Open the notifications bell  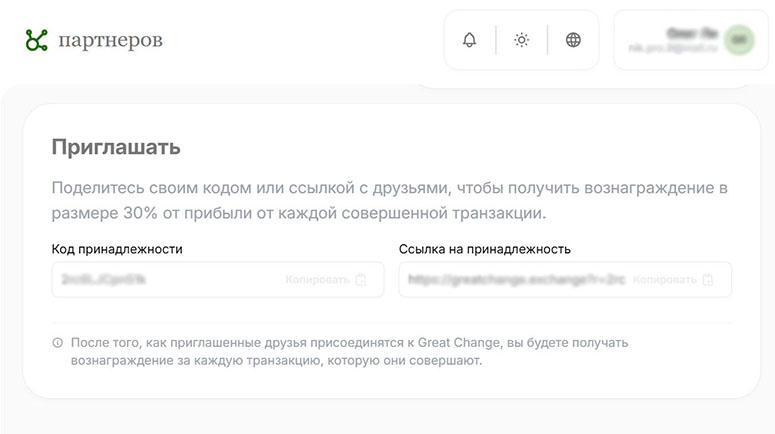point(469,40)
